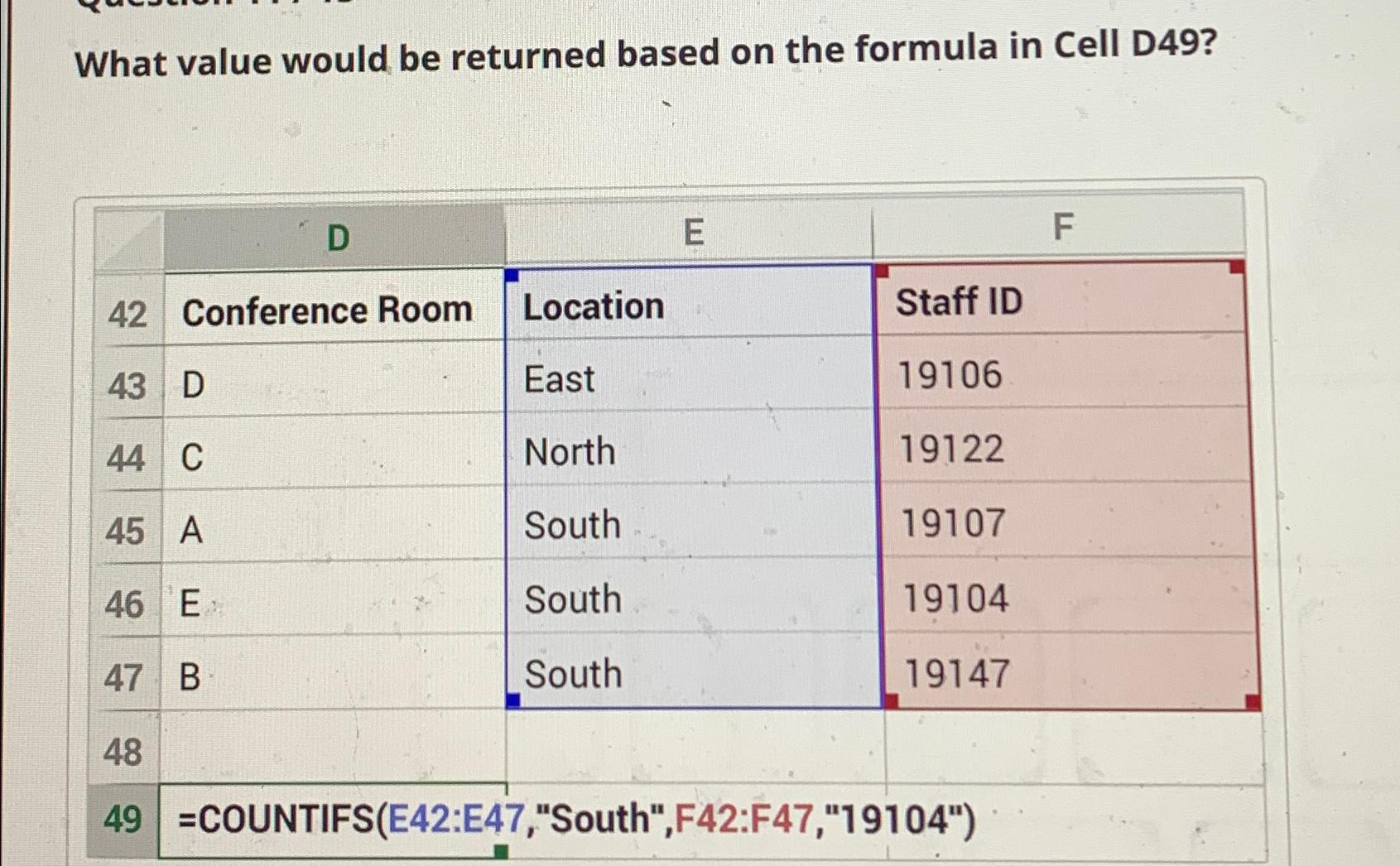Select Staff ID cell 19147
The image size is (1400, 866).
pos(1070,671)
